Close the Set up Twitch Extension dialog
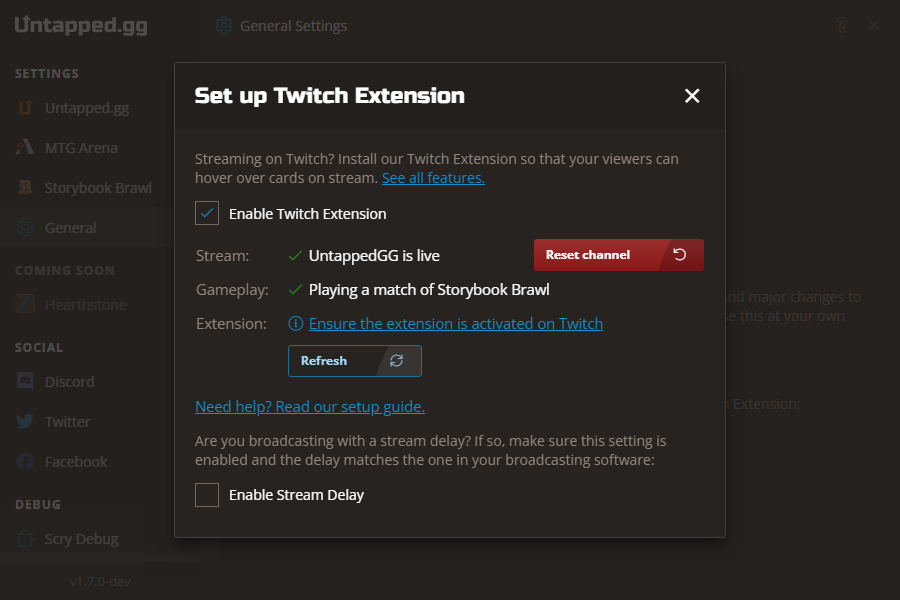 point(692,96)
